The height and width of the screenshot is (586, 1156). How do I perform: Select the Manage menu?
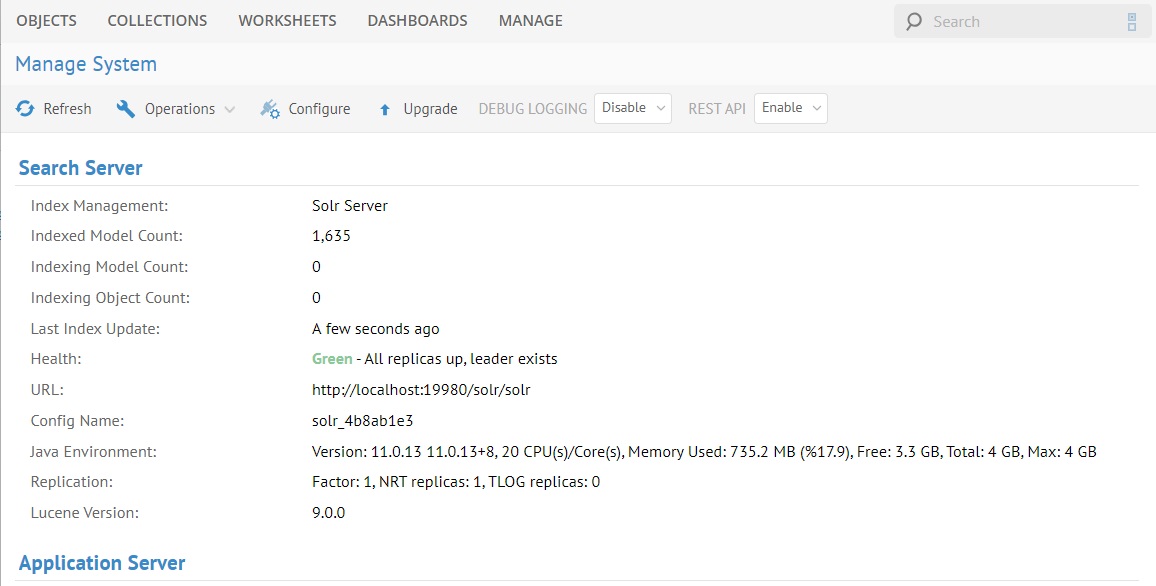[x=530, y=20]
